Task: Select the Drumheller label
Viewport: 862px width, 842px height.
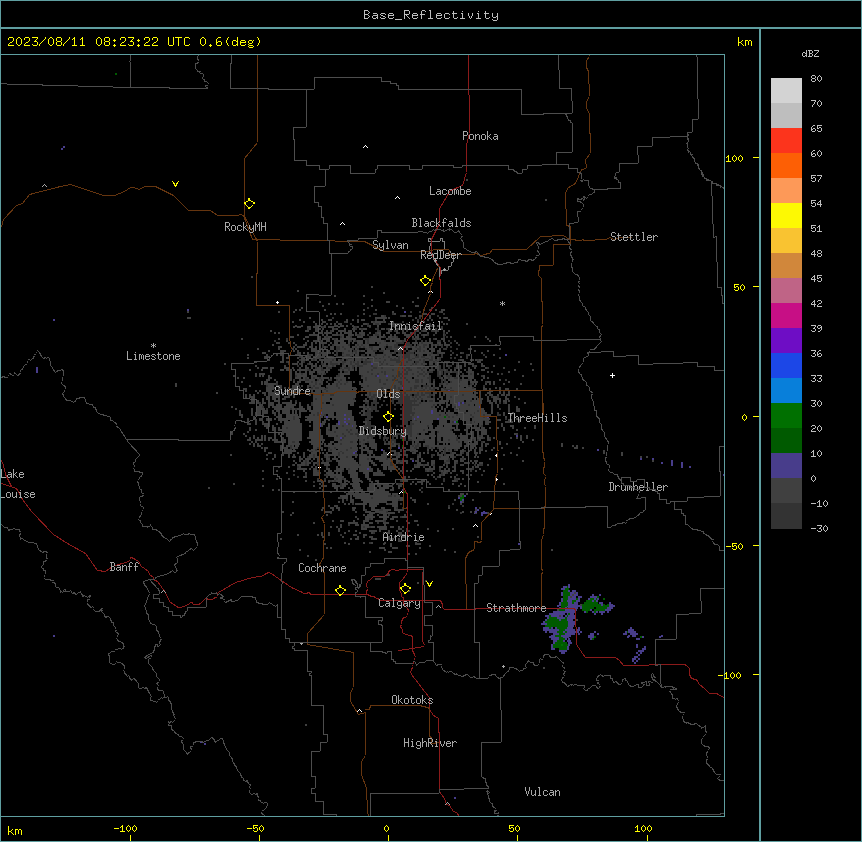Action: click(x=638, y=487)
